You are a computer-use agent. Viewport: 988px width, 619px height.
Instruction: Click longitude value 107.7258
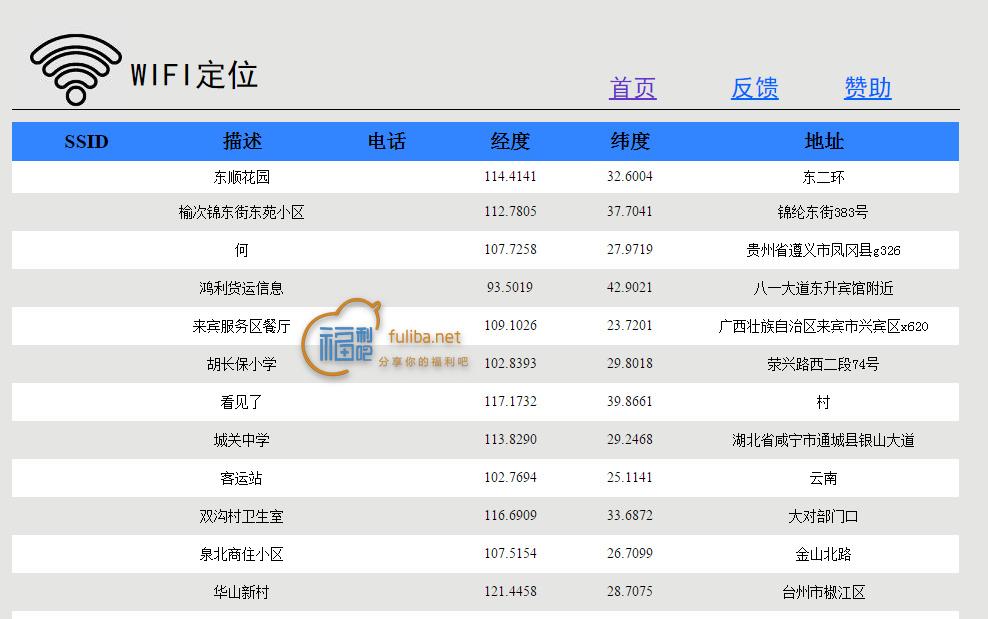tap(510, 250)
